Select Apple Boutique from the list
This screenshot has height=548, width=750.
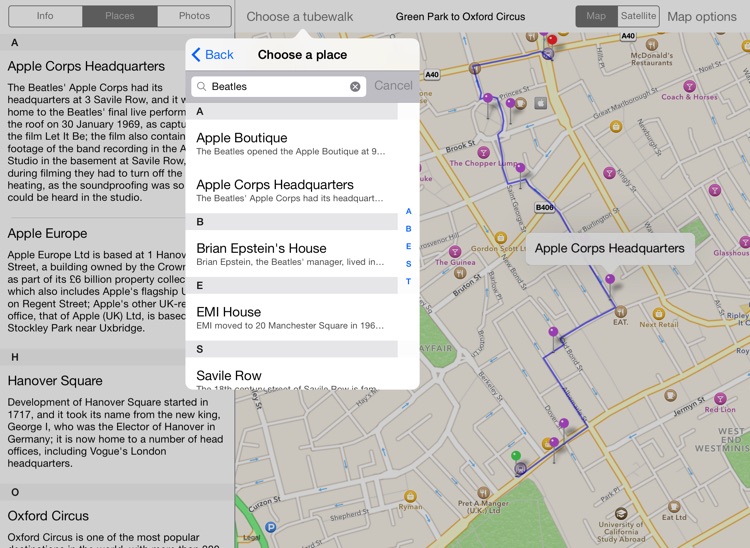(x=291, y=143)
